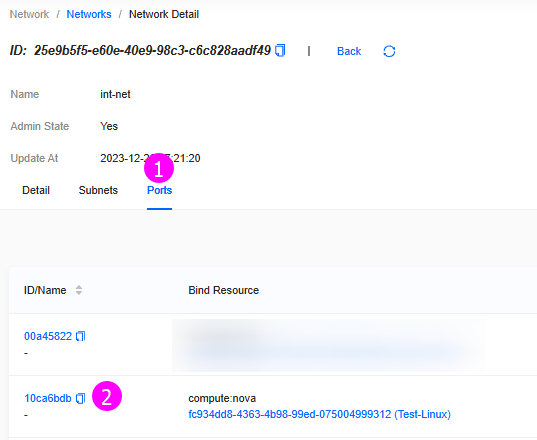Click the compute:nova text

tap(222, 398)
